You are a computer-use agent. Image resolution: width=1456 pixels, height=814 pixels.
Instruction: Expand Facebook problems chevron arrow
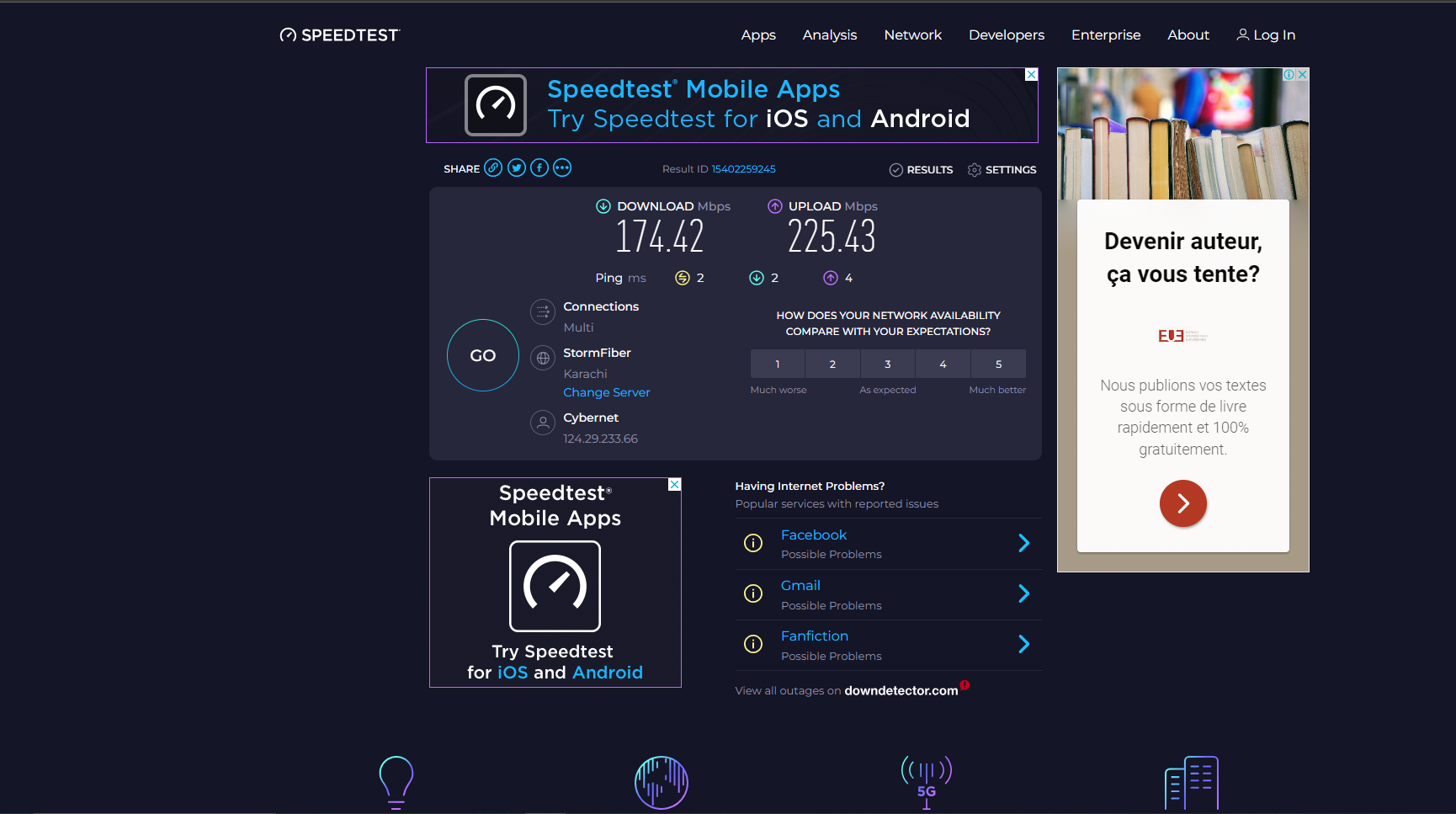click(1024, 543)
